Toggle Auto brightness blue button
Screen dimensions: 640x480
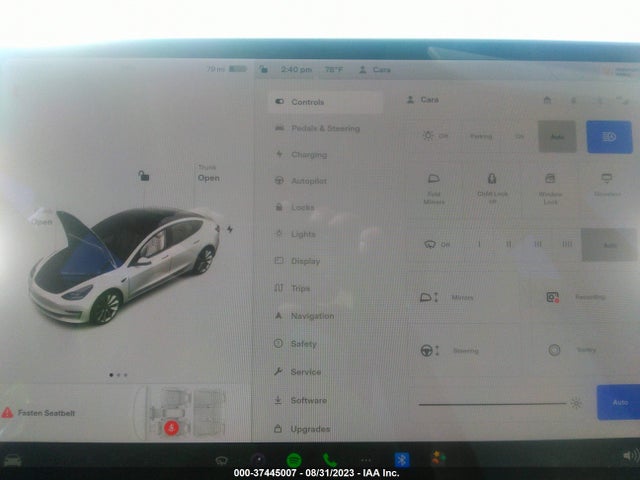coord(618,402)
